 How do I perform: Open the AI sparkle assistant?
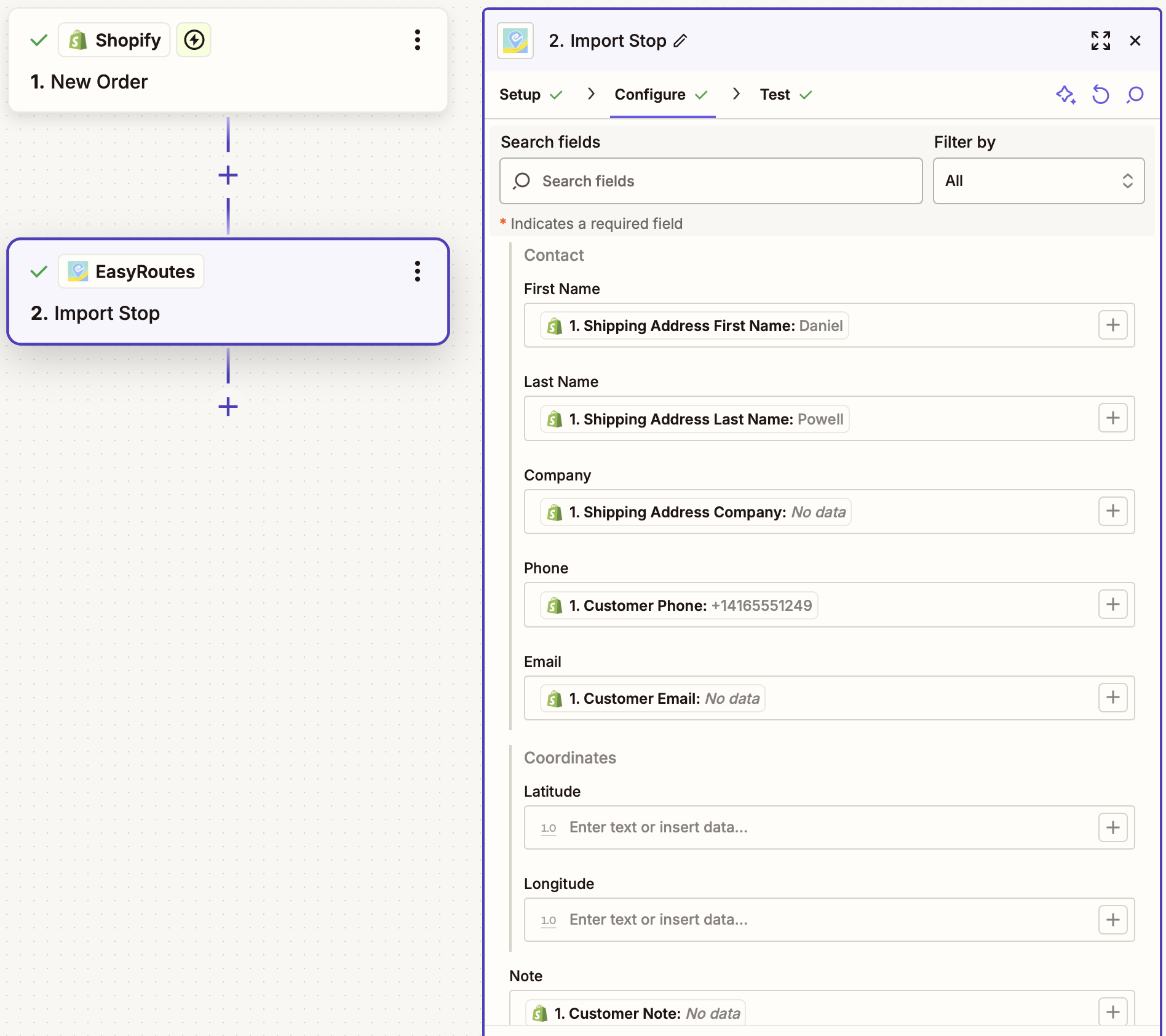(1066, 95)
